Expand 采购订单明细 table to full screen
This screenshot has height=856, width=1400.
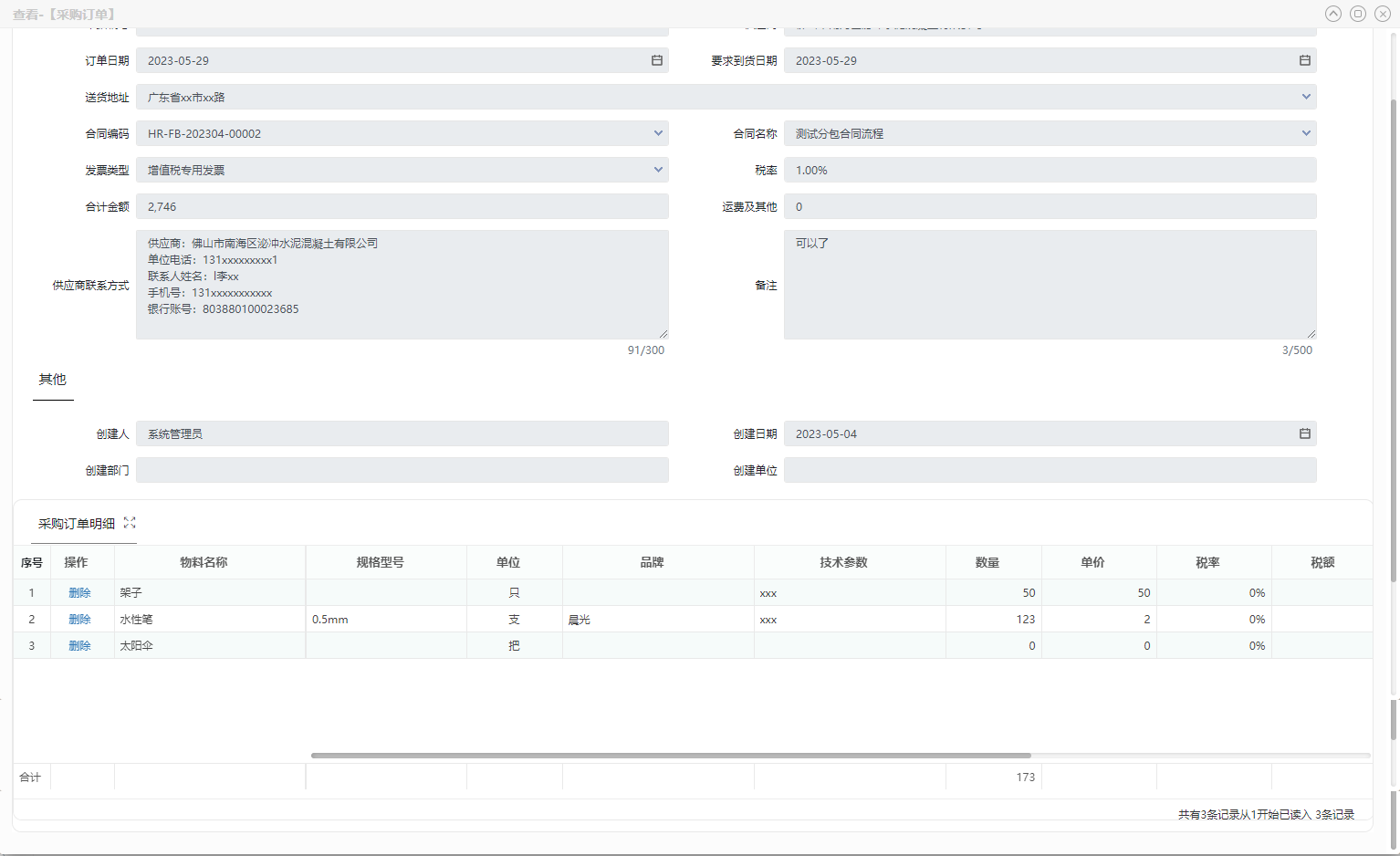coord(130,523)
